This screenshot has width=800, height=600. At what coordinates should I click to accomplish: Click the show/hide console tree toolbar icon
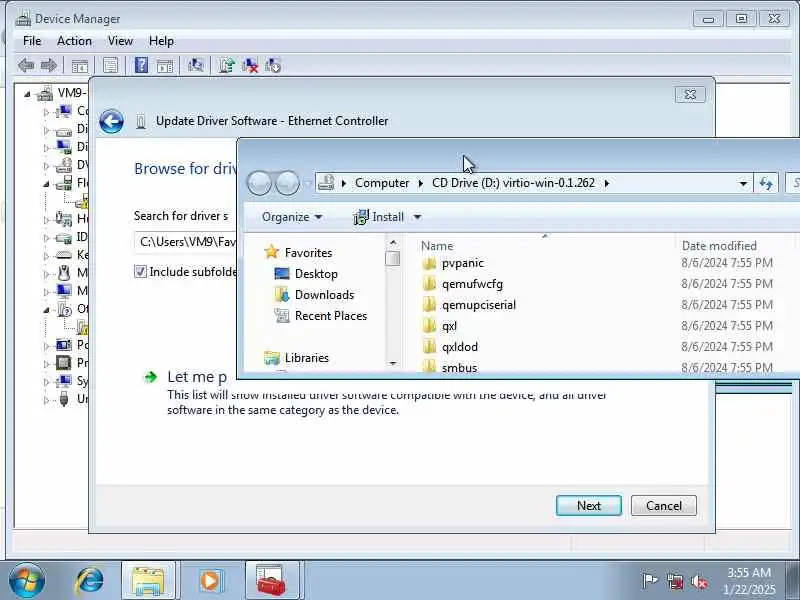(x=80, y=65)
